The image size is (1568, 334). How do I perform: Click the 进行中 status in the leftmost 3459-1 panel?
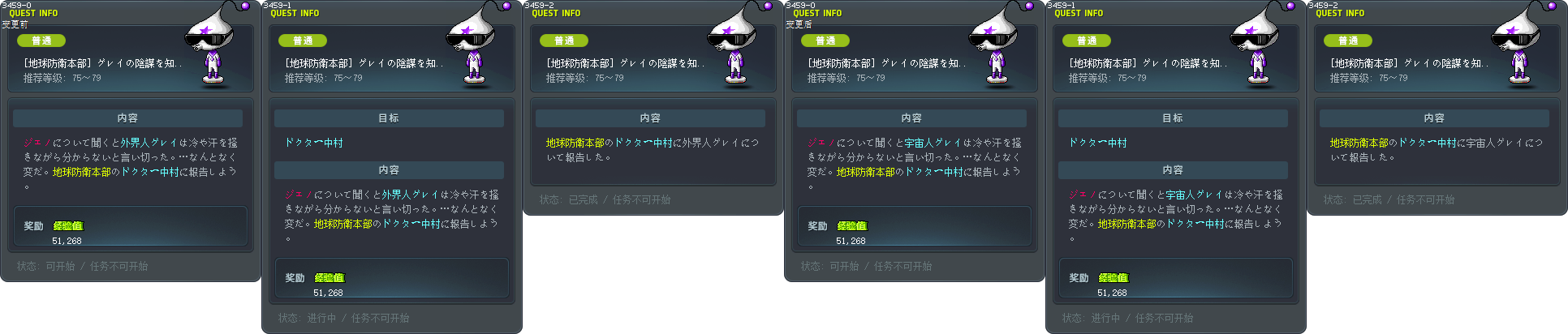coord(321,318)
